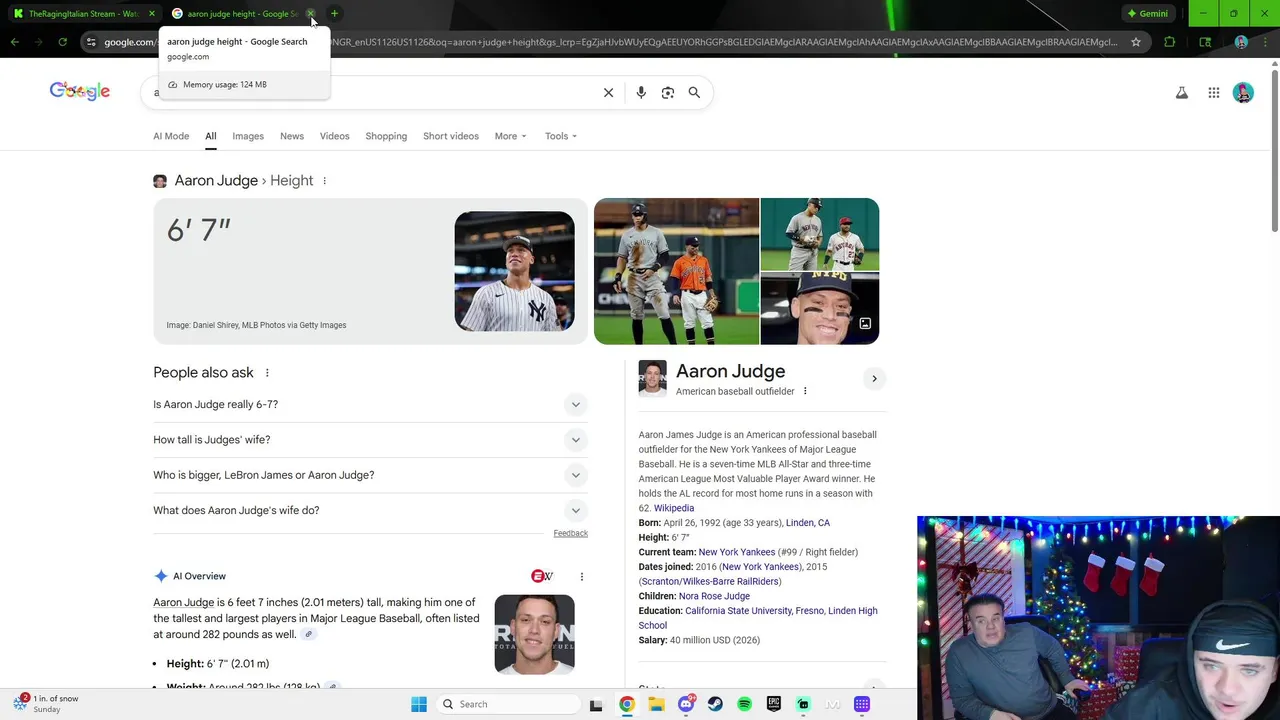Open the snow weather widget
Viewport: 1280px width, 720px height.
tap(47, 704)
